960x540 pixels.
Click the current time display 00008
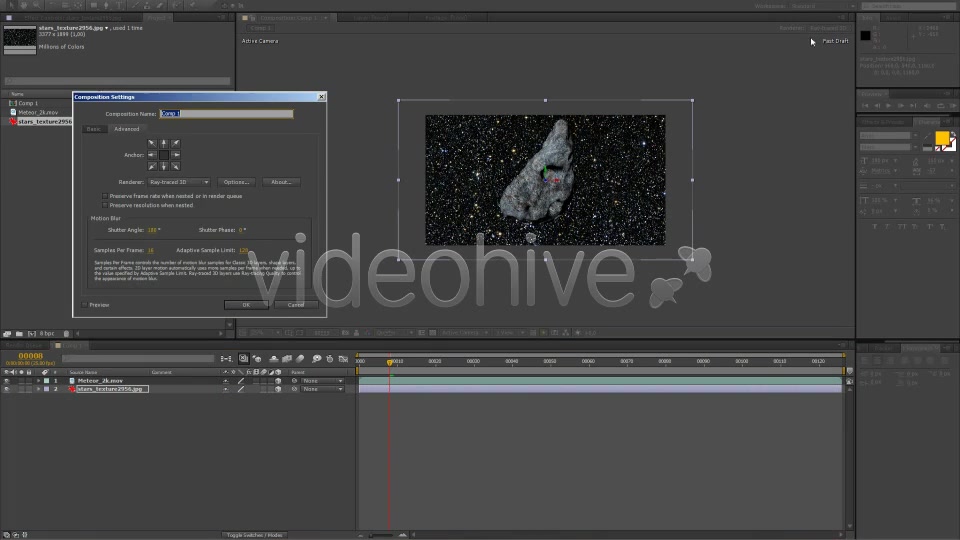pyautogui.click(x=31, y=356)
